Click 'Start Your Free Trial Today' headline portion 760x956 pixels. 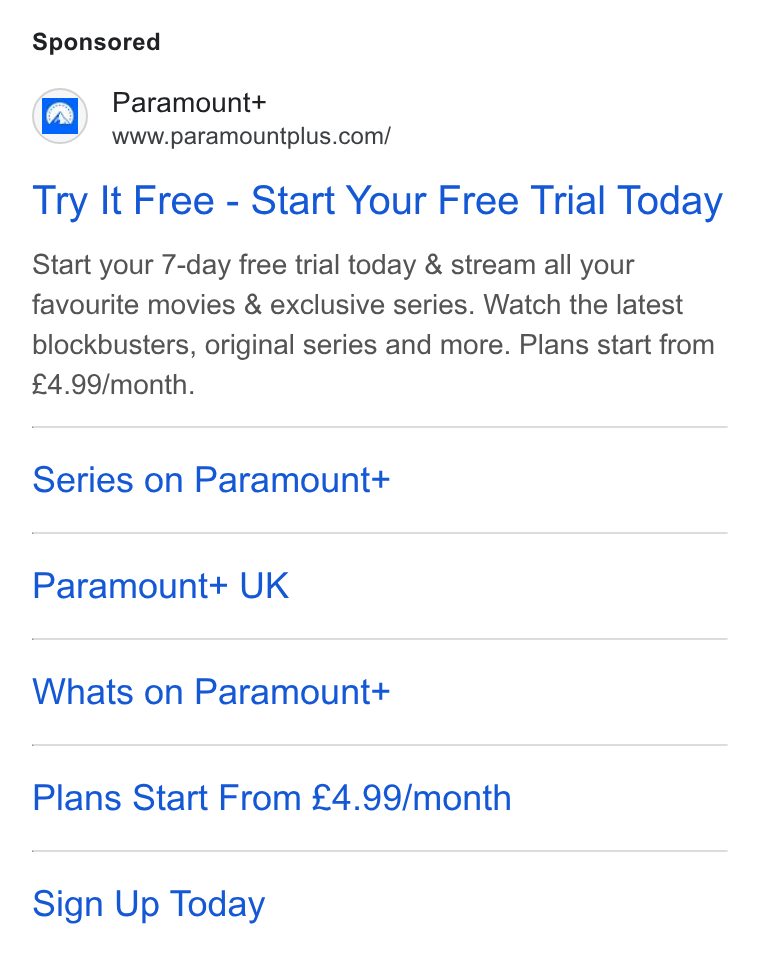486,201
